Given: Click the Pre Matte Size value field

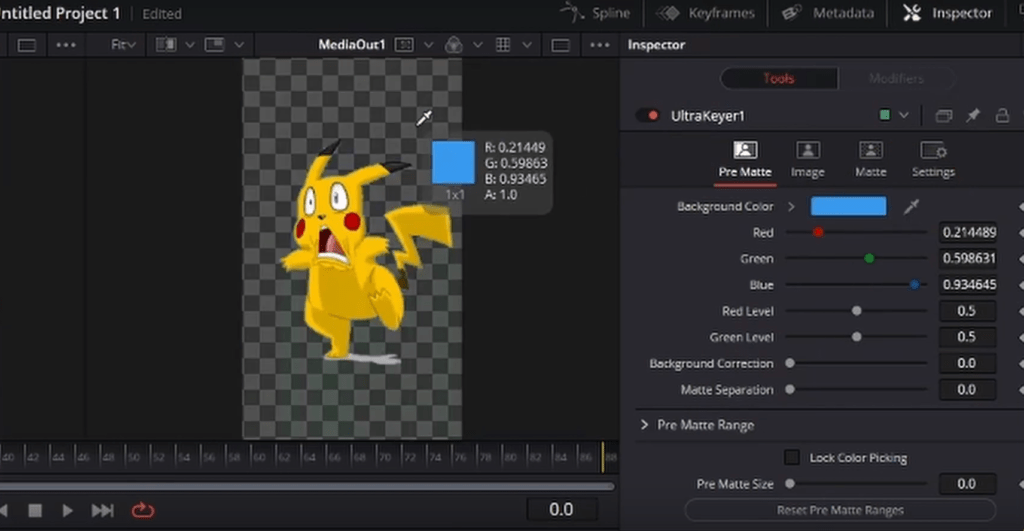Looking at the screenshot, I should pyautogui.click(x=968, y=484).
